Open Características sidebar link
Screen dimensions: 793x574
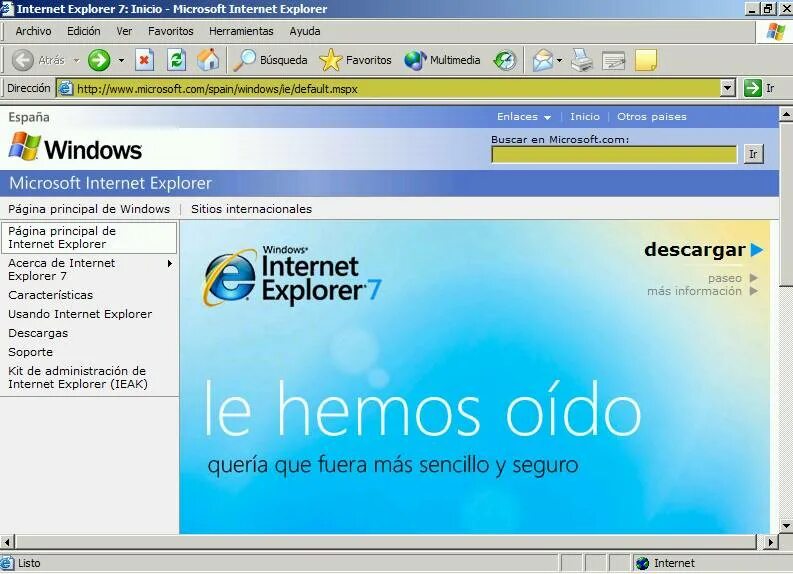[51, 295]
